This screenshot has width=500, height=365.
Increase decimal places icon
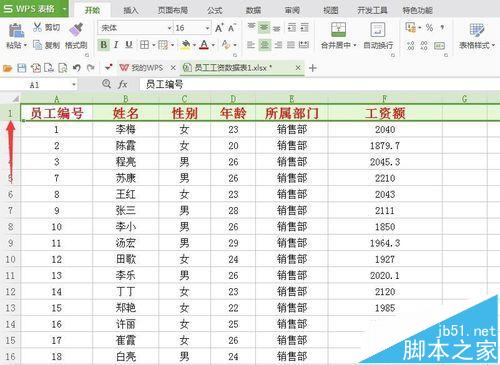411,45
